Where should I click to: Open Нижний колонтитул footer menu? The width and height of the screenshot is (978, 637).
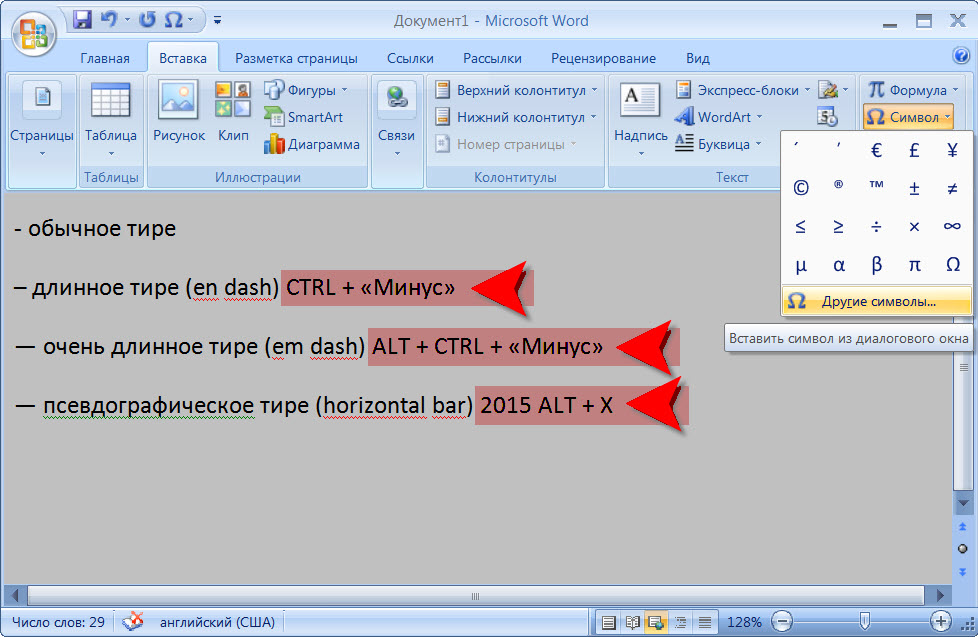516,117
